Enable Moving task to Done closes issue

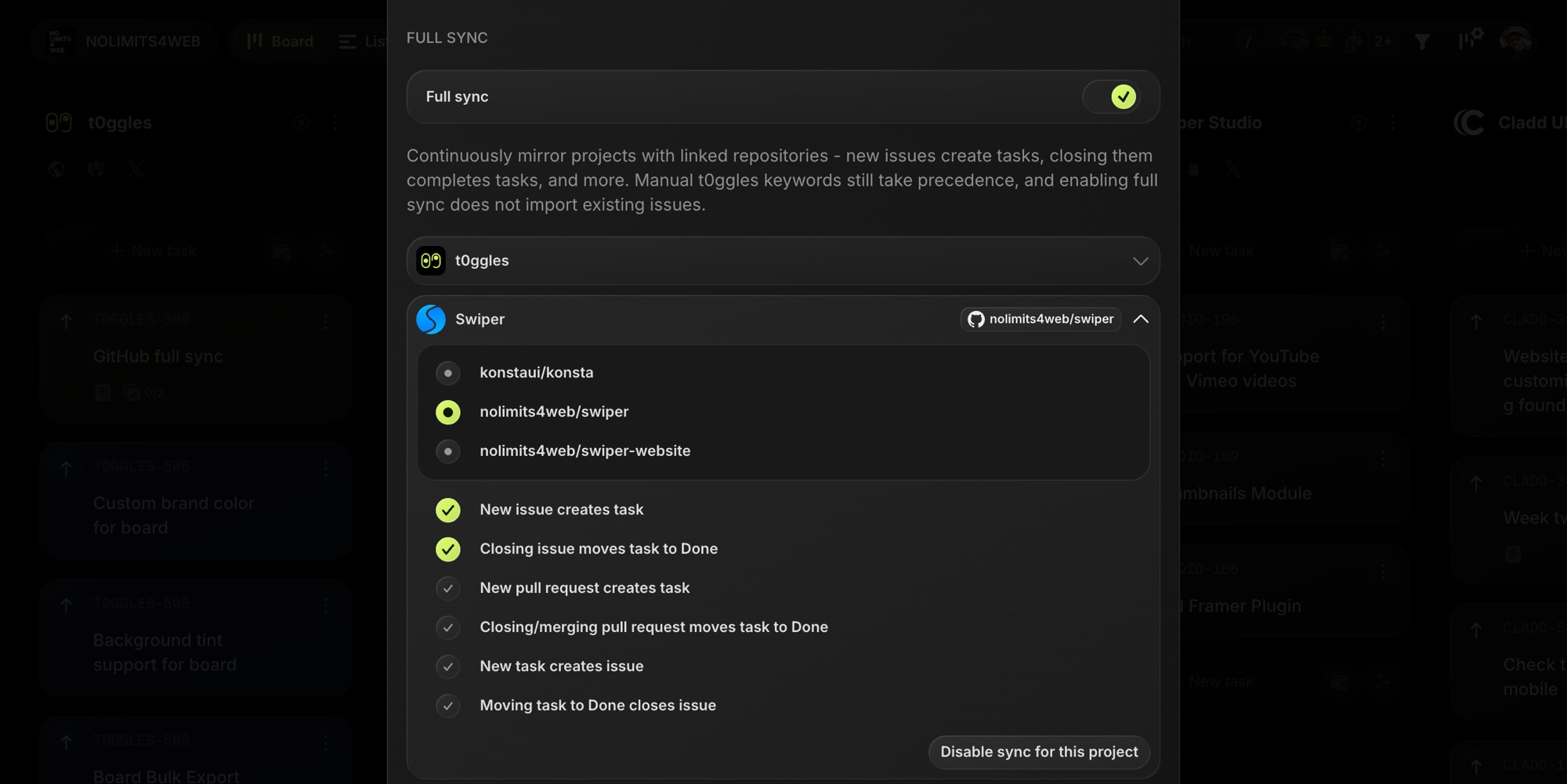(447, 706)
